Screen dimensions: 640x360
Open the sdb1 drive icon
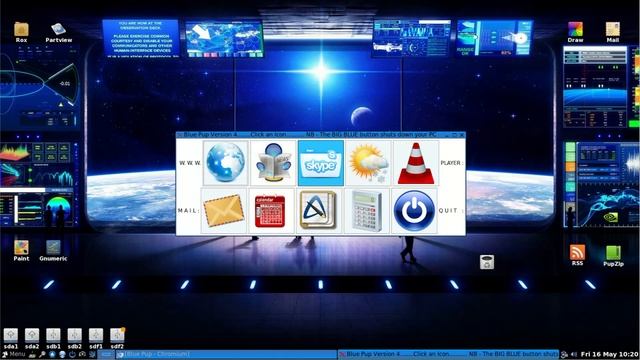tap(53, 338)
